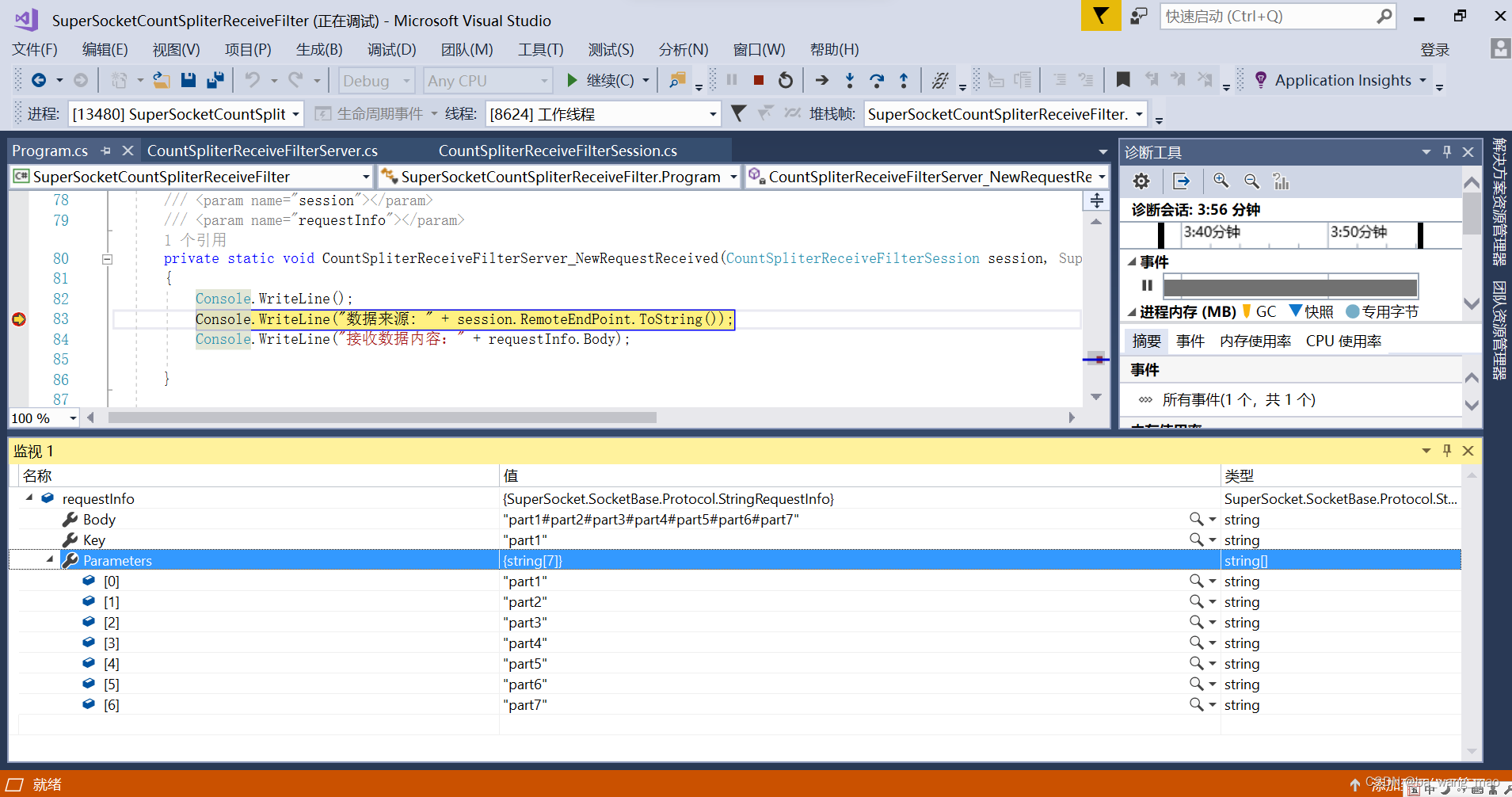Open Diagnostic Tools settings via gear icon
Image resolution: width=1512 pixels, height=797 pixels.
[x=1141, y=181]
